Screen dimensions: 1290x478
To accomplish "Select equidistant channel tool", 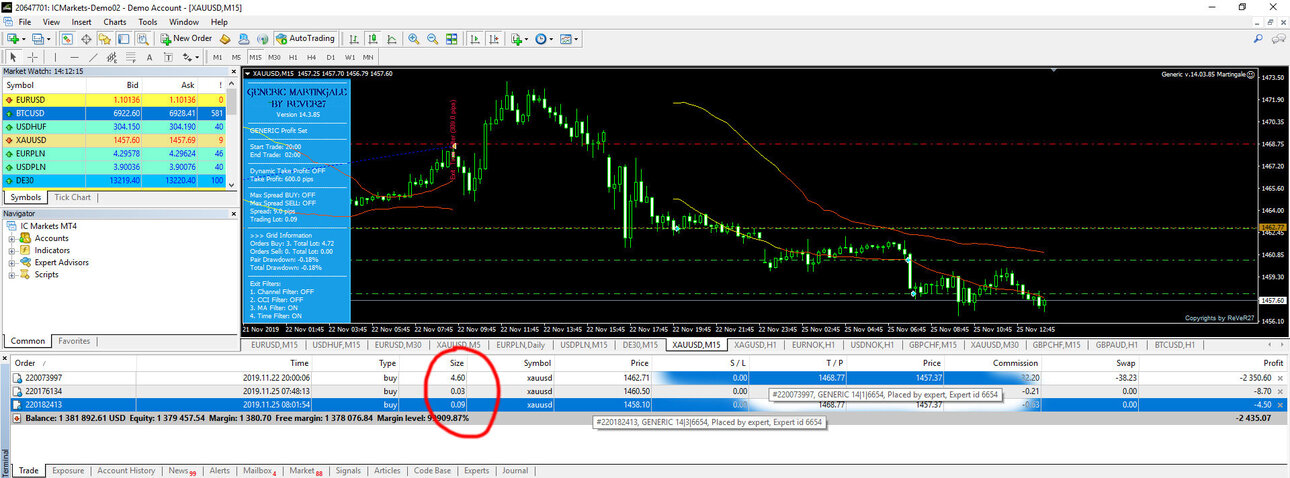I will (112, 57).
